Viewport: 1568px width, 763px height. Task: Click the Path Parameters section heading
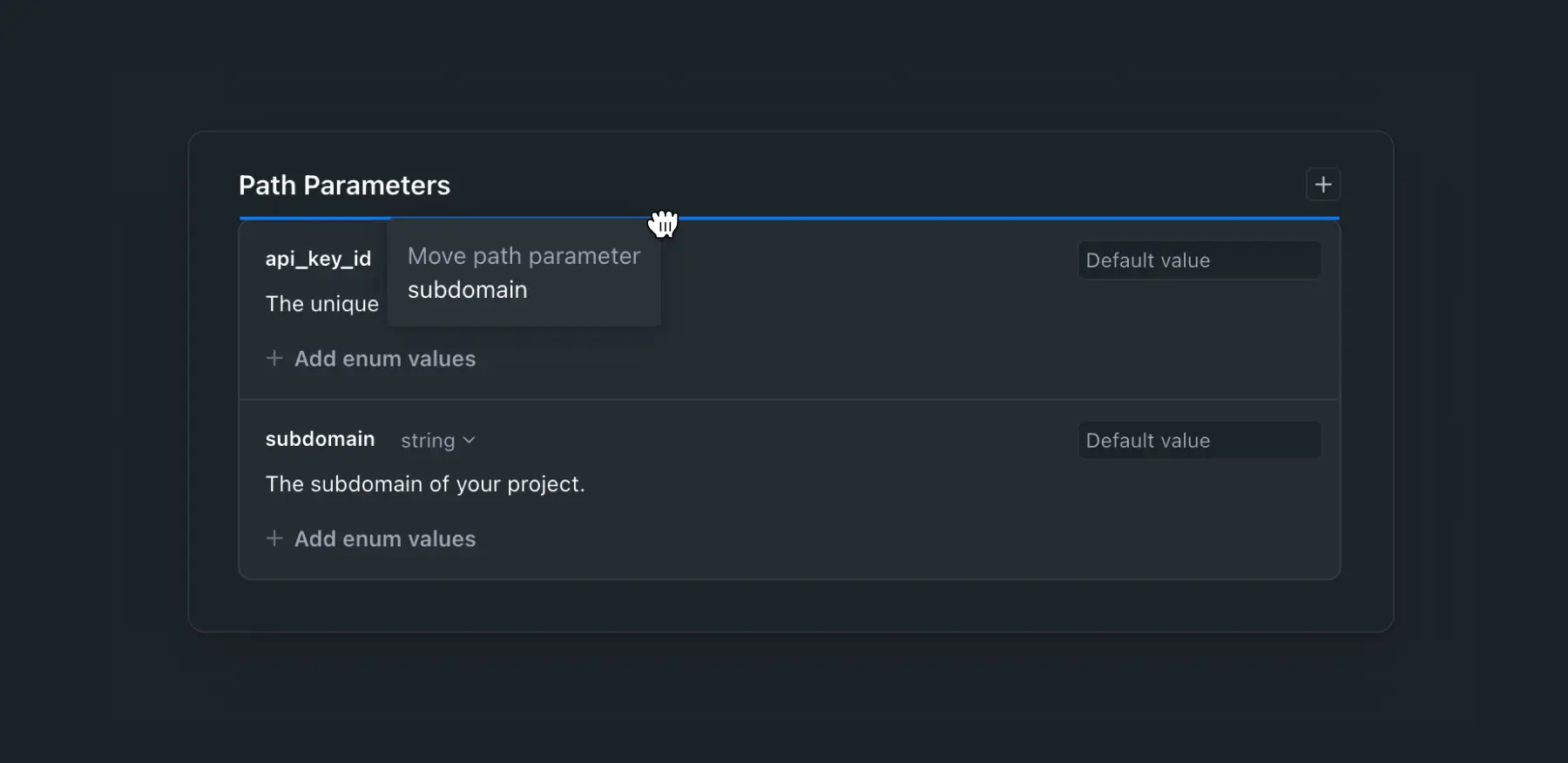pyautogui.click(x=344, y=186)
